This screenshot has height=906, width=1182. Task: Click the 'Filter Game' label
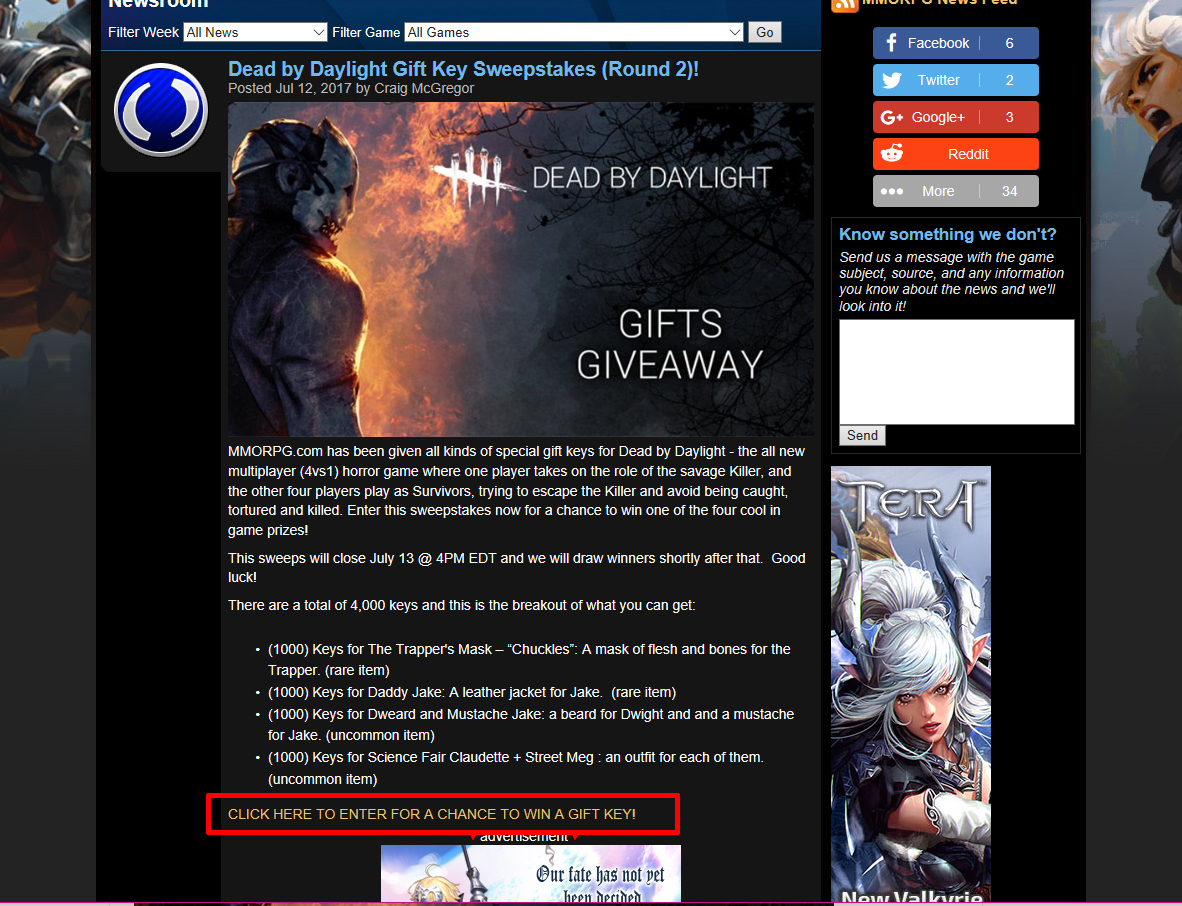(x=366, y=32)
